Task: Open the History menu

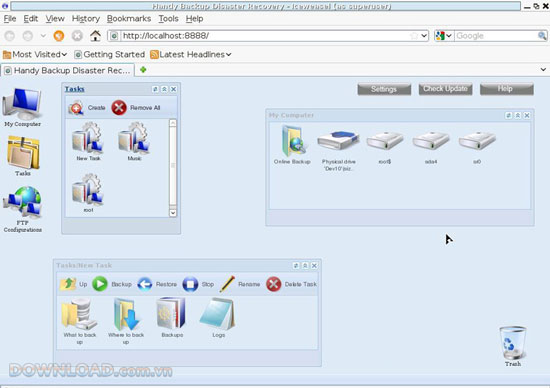Action: [x=86, y=19]
